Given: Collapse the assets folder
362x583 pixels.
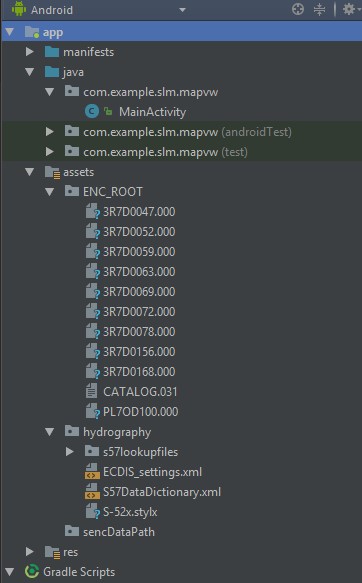Looking at the screenshot, I should [30, 172].
